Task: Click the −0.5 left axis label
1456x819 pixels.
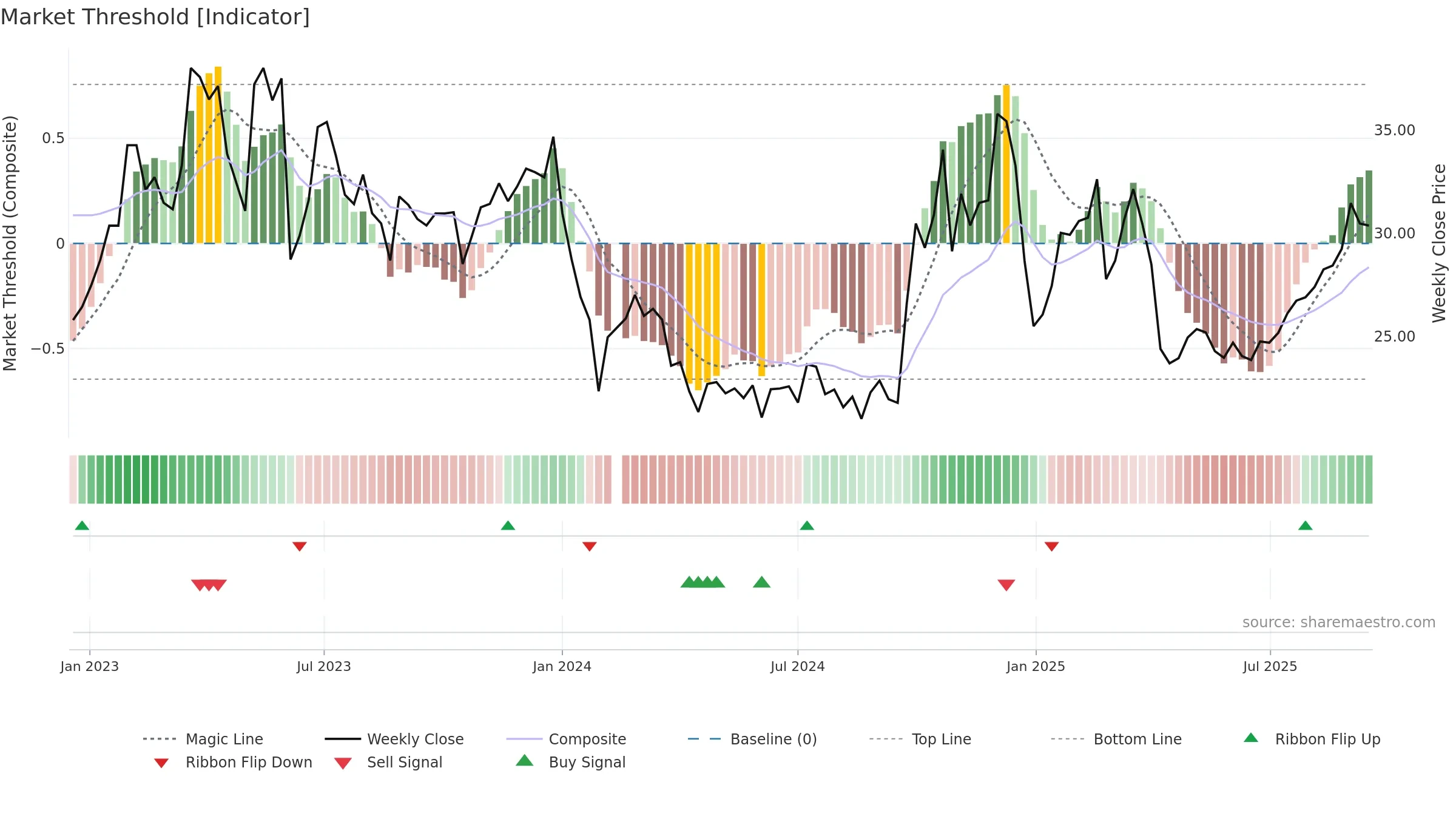Action: (48, 349)
